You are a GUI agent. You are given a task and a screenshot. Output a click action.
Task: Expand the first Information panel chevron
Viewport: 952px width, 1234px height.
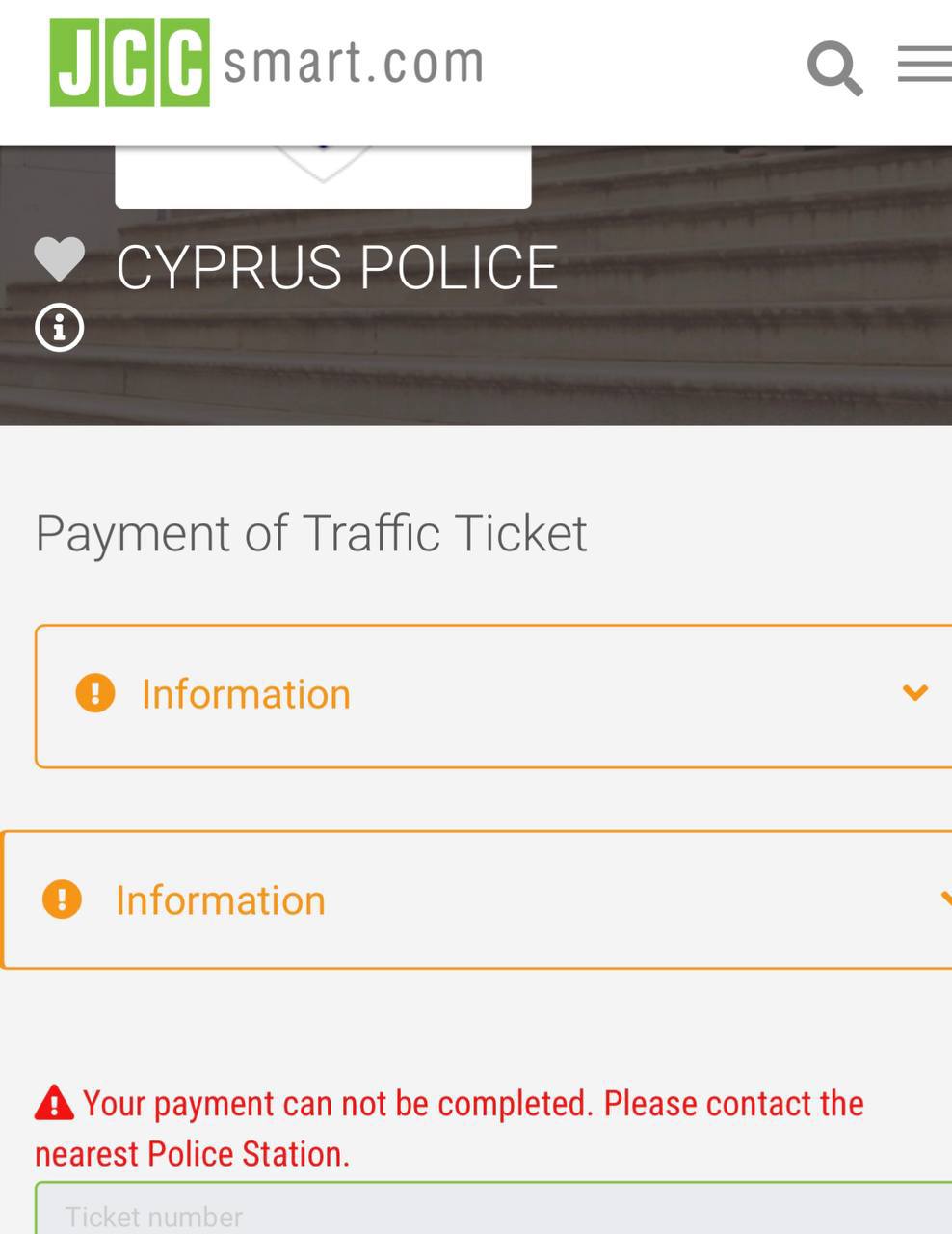(x=914, y=692)
